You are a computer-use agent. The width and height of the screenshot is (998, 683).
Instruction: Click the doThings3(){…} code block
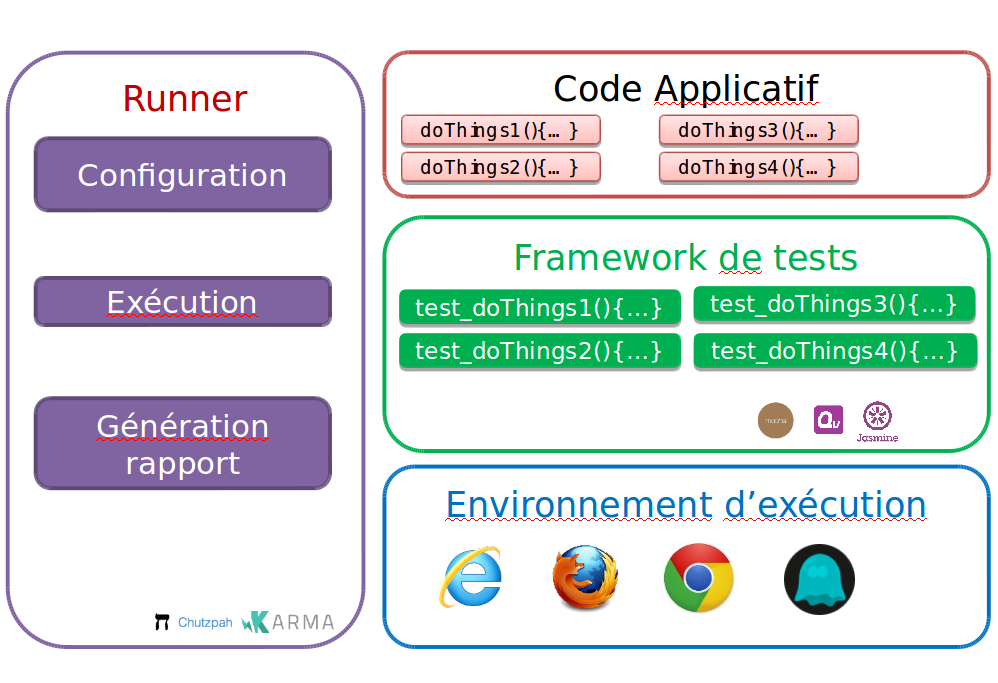tap(758, 130)
